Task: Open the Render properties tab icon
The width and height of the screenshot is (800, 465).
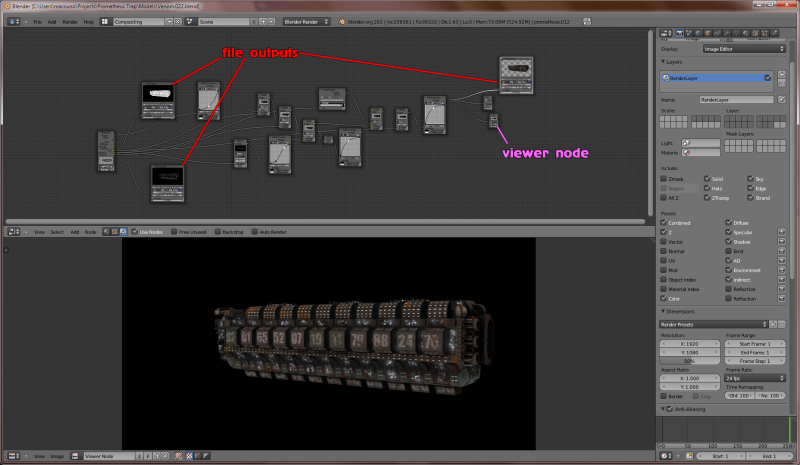Action: [x=680, y=33]
